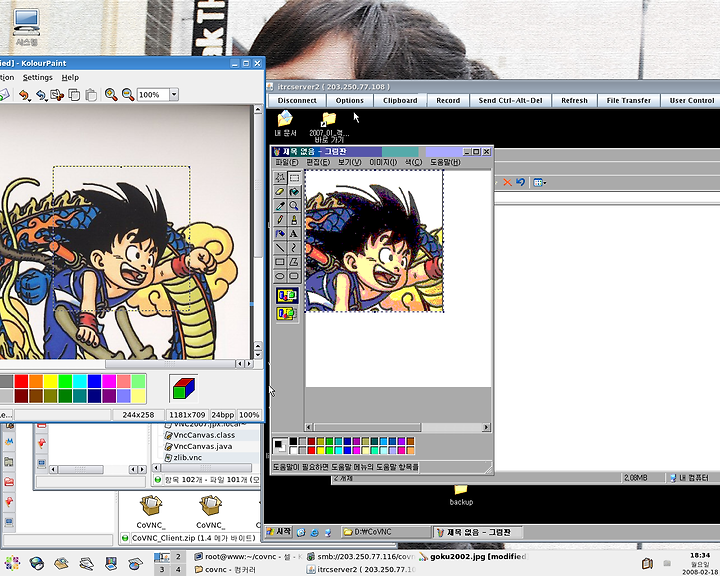Click the Redo icon in KolourPaint toolbar
This screenshot has height=576, width=720.
point(40,95)
